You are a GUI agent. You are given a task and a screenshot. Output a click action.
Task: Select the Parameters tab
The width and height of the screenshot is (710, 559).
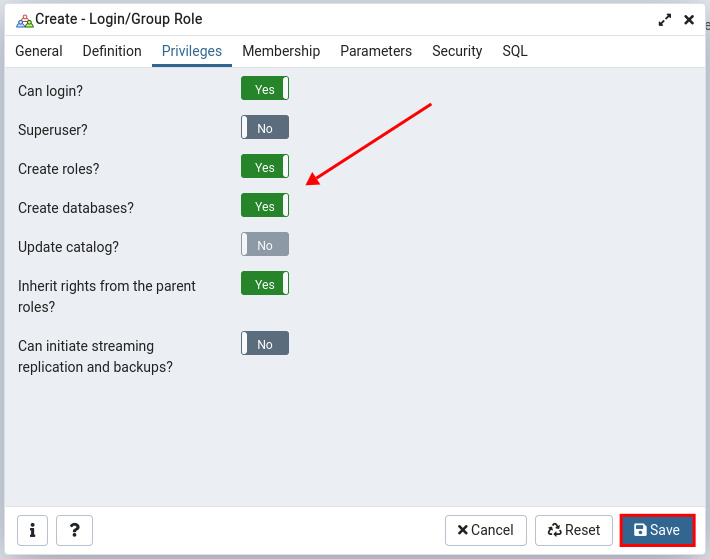click(x=376, y=51)
